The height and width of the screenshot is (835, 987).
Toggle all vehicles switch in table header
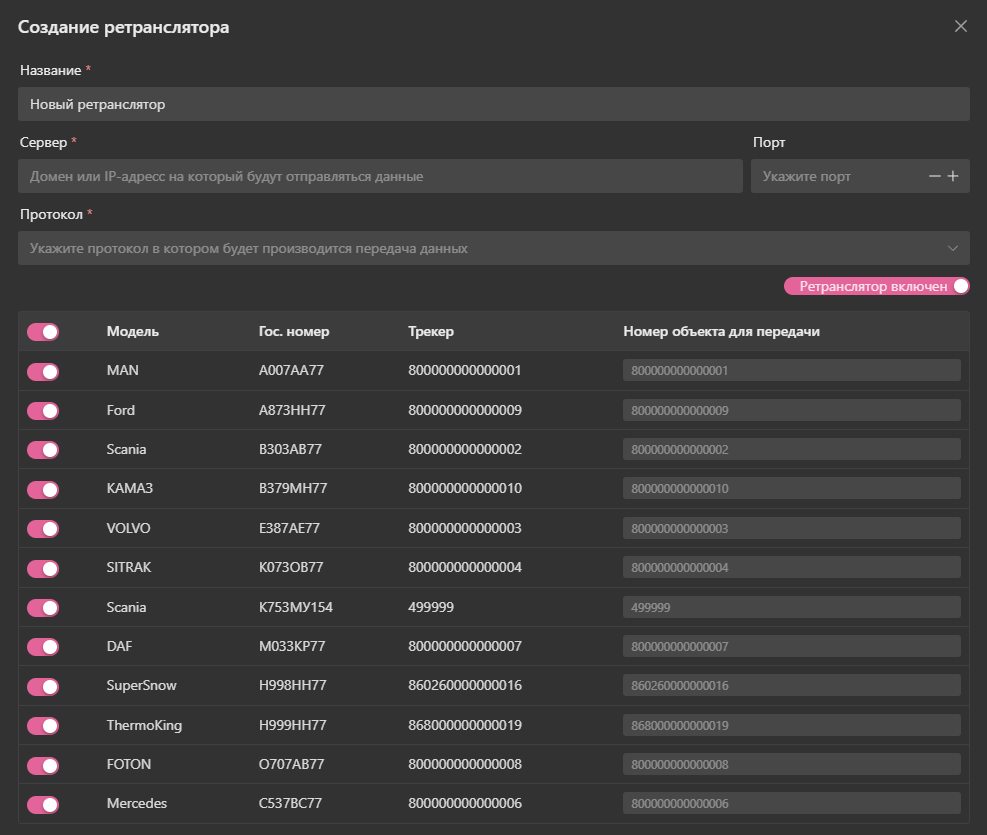tap(43, 332)
